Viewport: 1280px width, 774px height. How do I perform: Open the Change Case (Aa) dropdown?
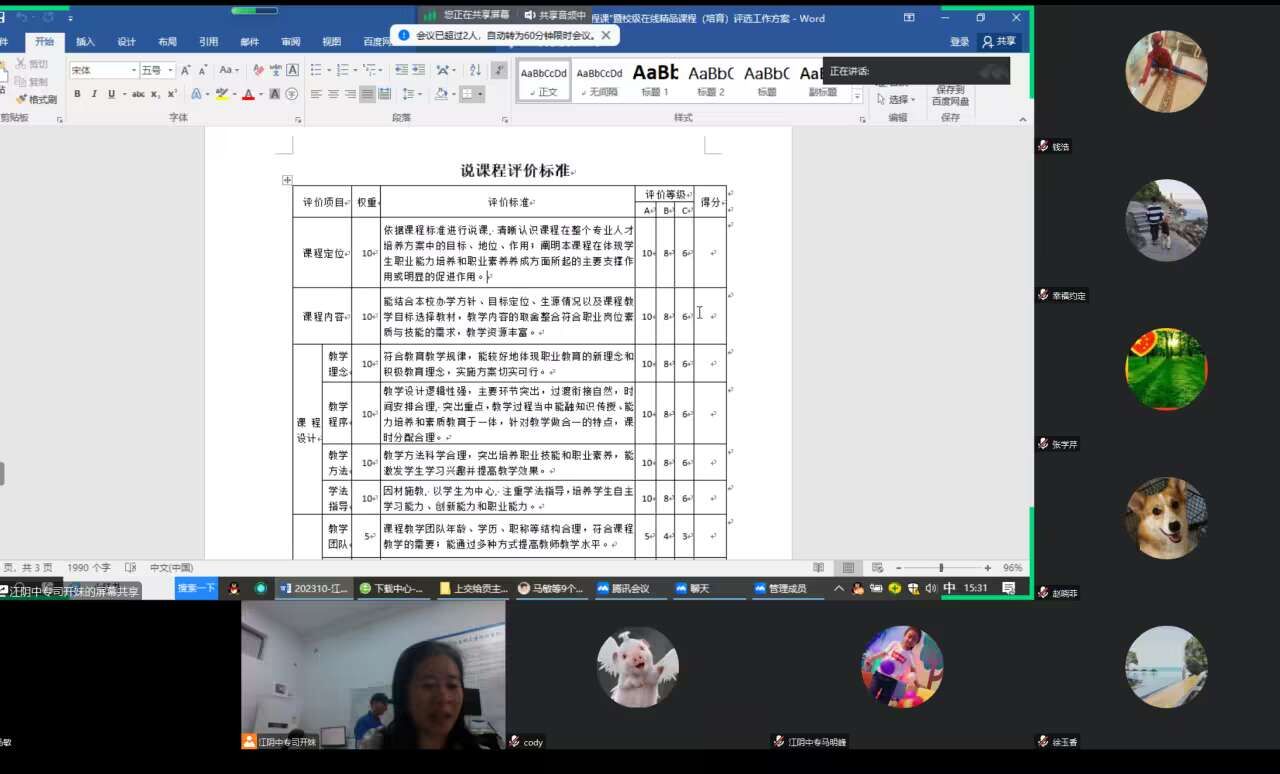[x=229, y=70]
